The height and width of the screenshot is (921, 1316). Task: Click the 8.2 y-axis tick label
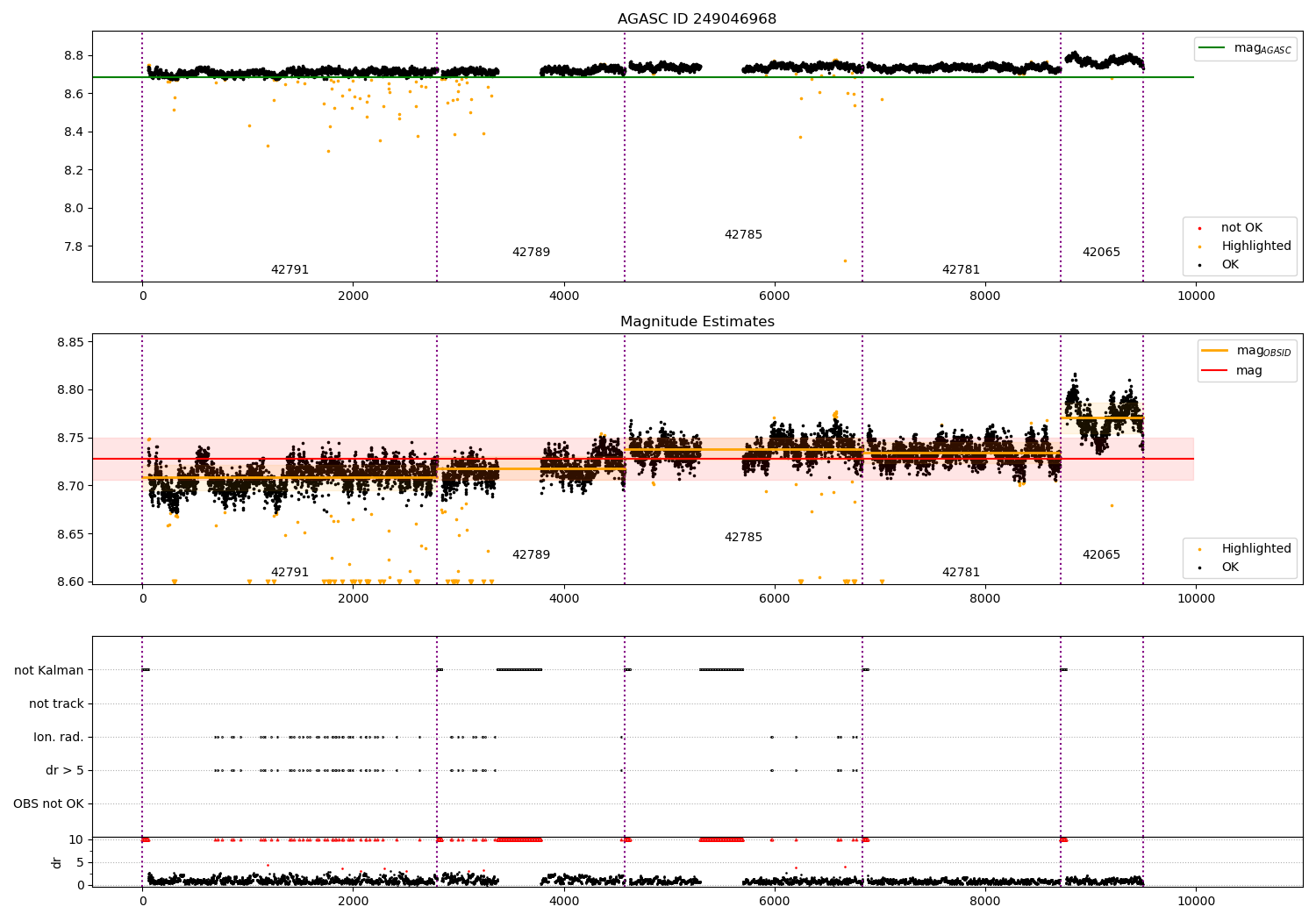(74, 170)
